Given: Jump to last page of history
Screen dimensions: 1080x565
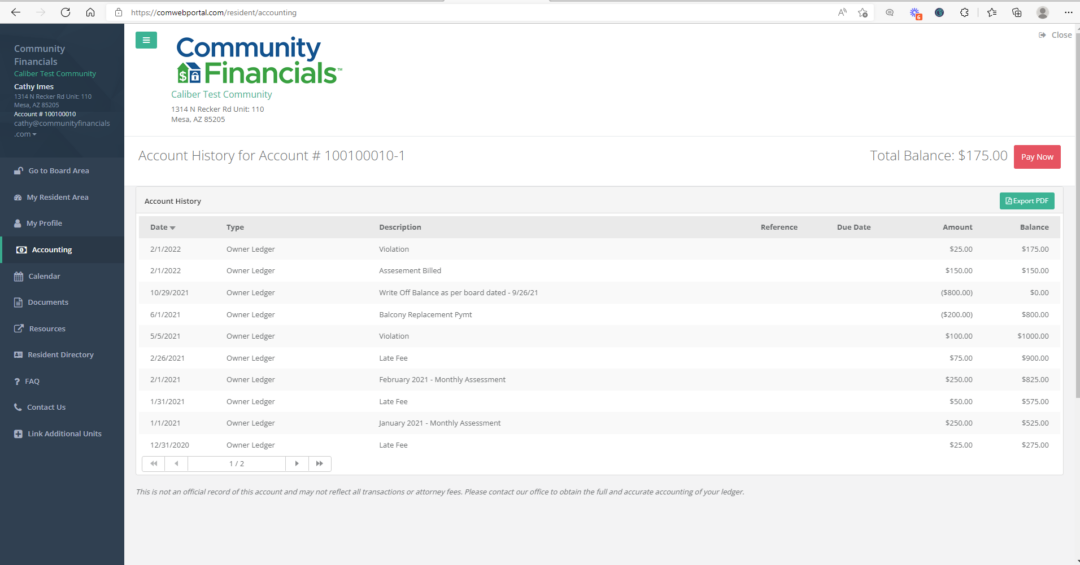Looking at the screenshot, I should 319,464.
